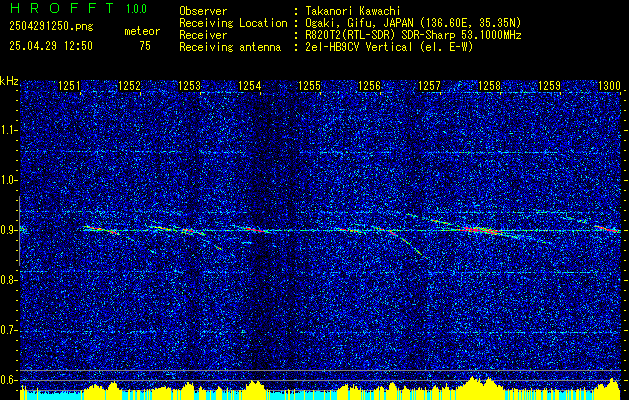This screenshot has width=629, height=400.
Task: Click time marker 1253
Action: 189,86
